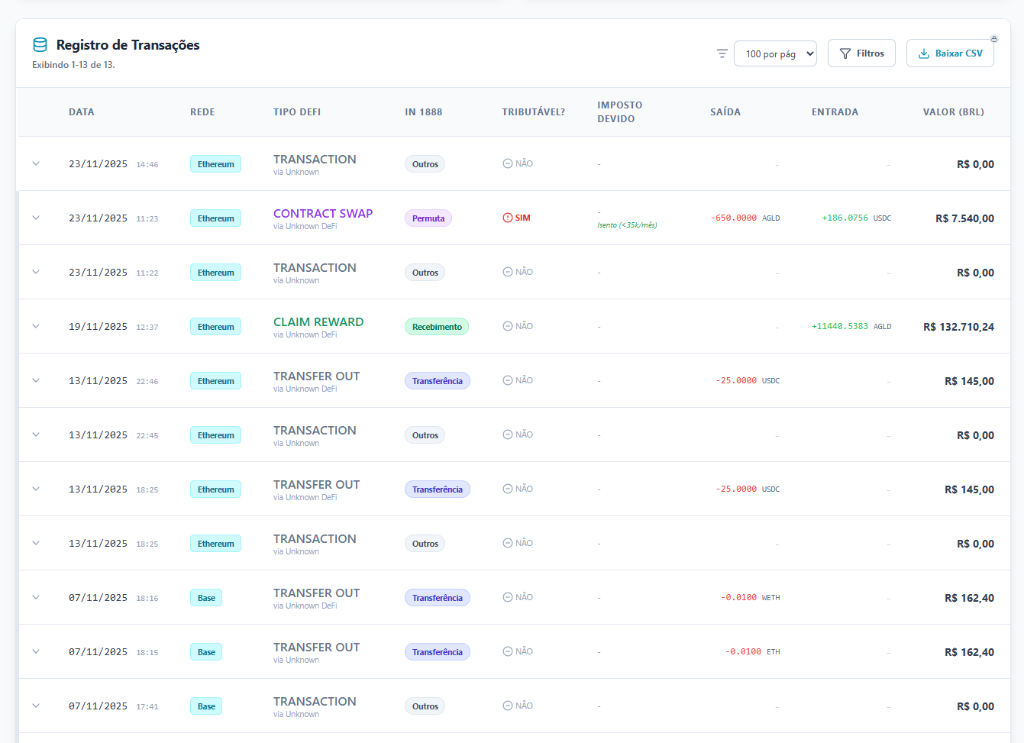
Task: Click the database icon beside Registro de Transações
Action: click(40, 45)
